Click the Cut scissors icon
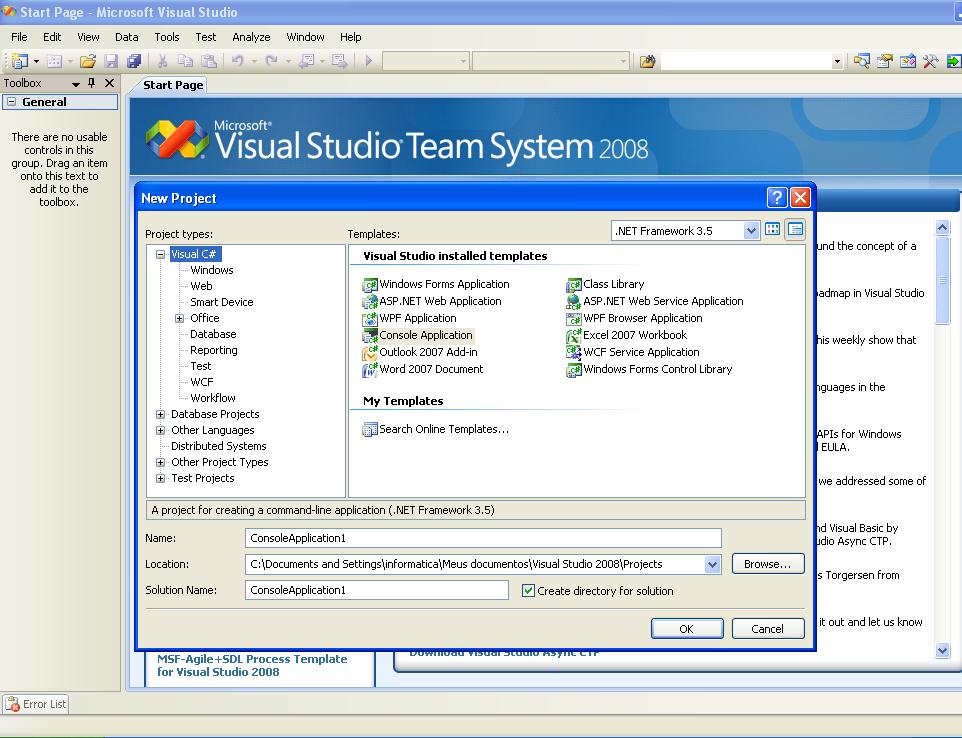 point(163,61)
